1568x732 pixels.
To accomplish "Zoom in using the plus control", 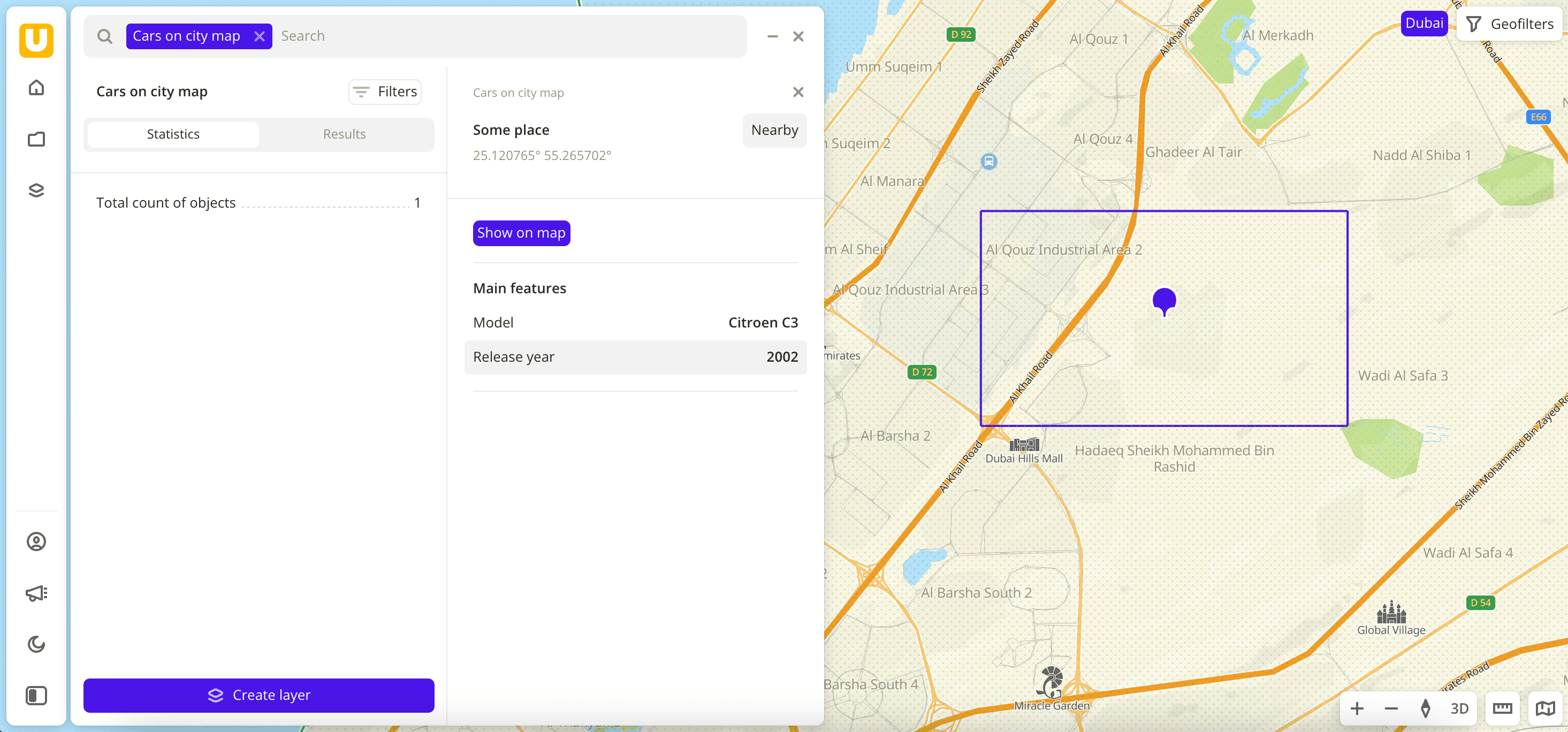I will pyautogui.click(x=1357, y=708).
